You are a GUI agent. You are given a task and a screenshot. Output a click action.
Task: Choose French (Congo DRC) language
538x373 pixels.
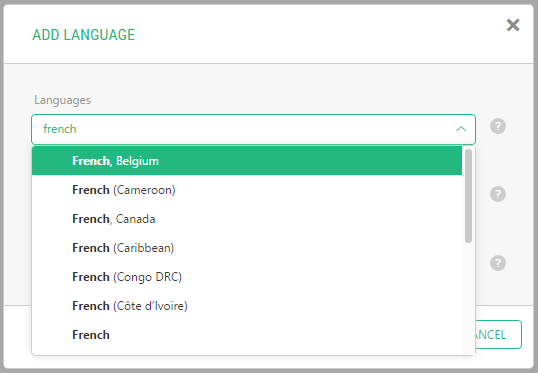[247, 277]
